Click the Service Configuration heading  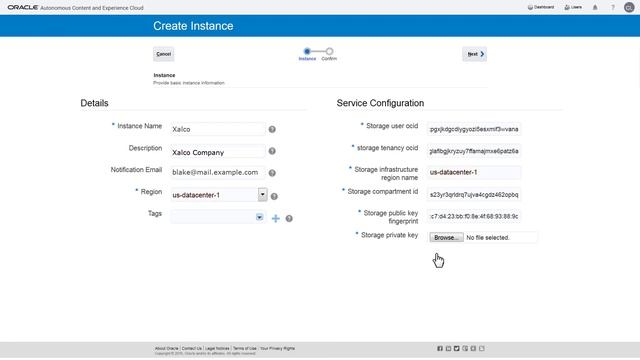380,103
